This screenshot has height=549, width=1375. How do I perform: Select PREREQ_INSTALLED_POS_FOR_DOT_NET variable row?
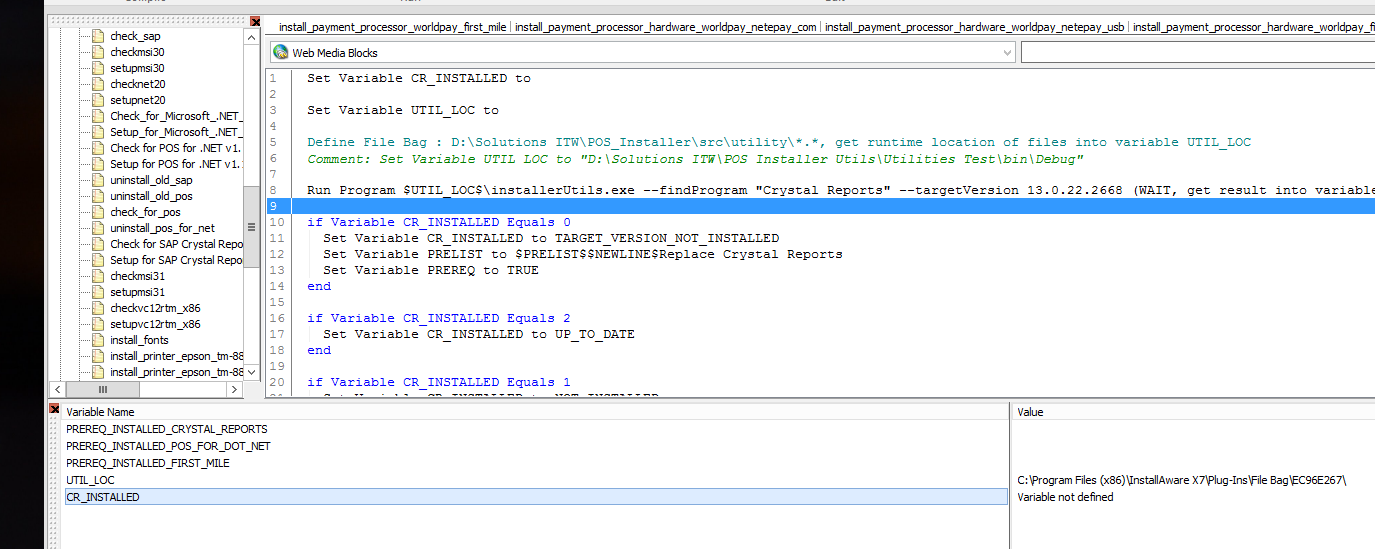tap(536, 446)
